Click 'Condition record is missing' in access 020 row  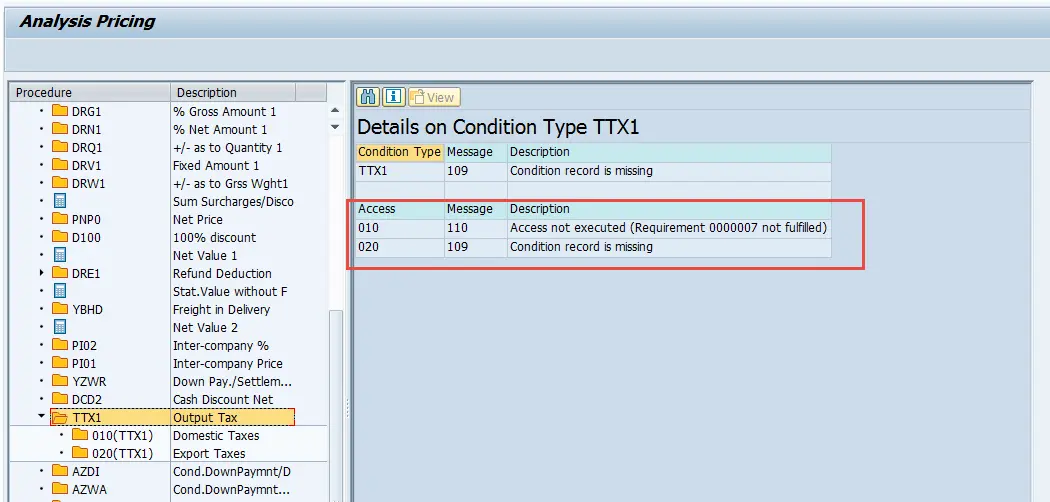581,247
